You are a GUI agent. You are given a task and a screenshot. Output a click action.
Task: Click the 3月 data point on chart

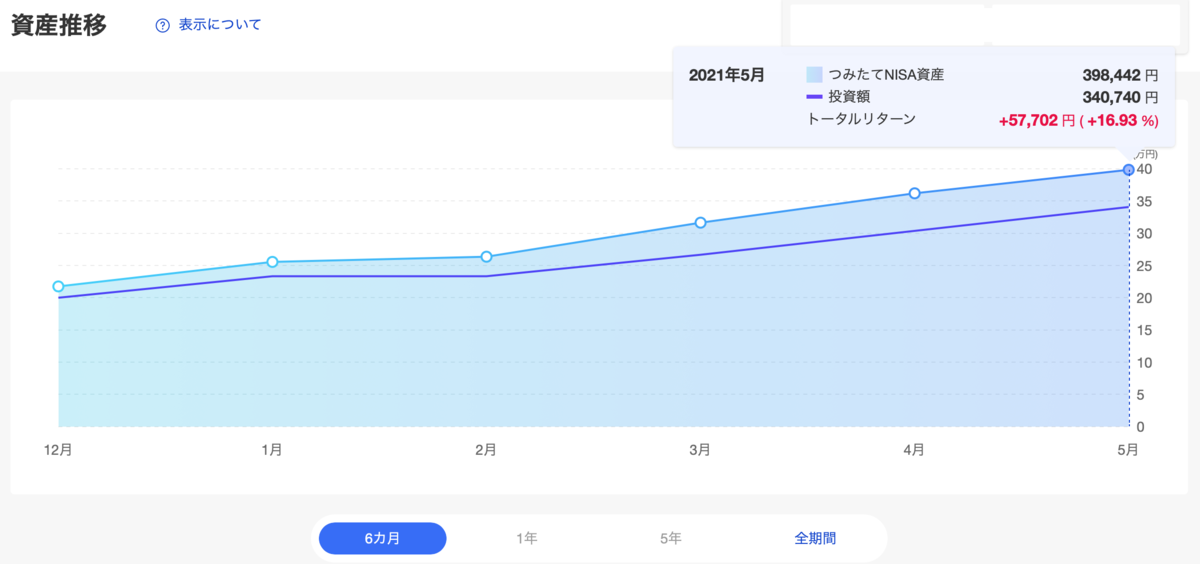tap(700, 223)
